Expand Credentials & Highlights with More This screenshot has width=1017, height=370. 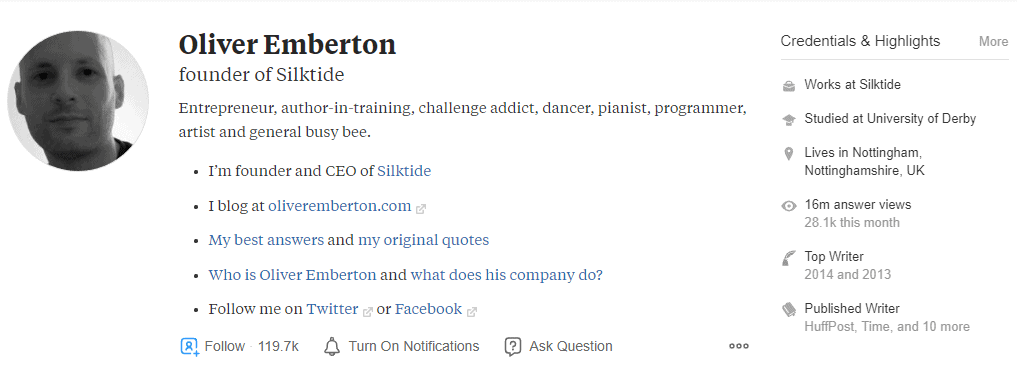click(x=993, y=42)
